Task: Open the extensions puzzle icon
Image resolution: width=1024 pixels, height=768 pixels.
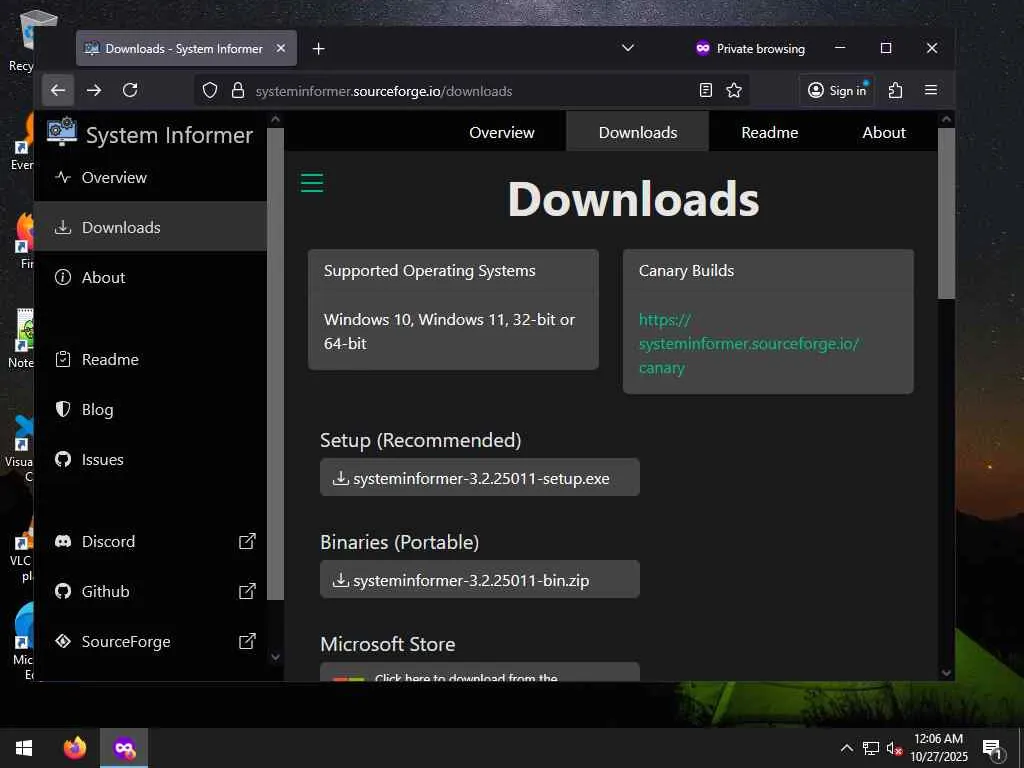Action: point(895,90)
